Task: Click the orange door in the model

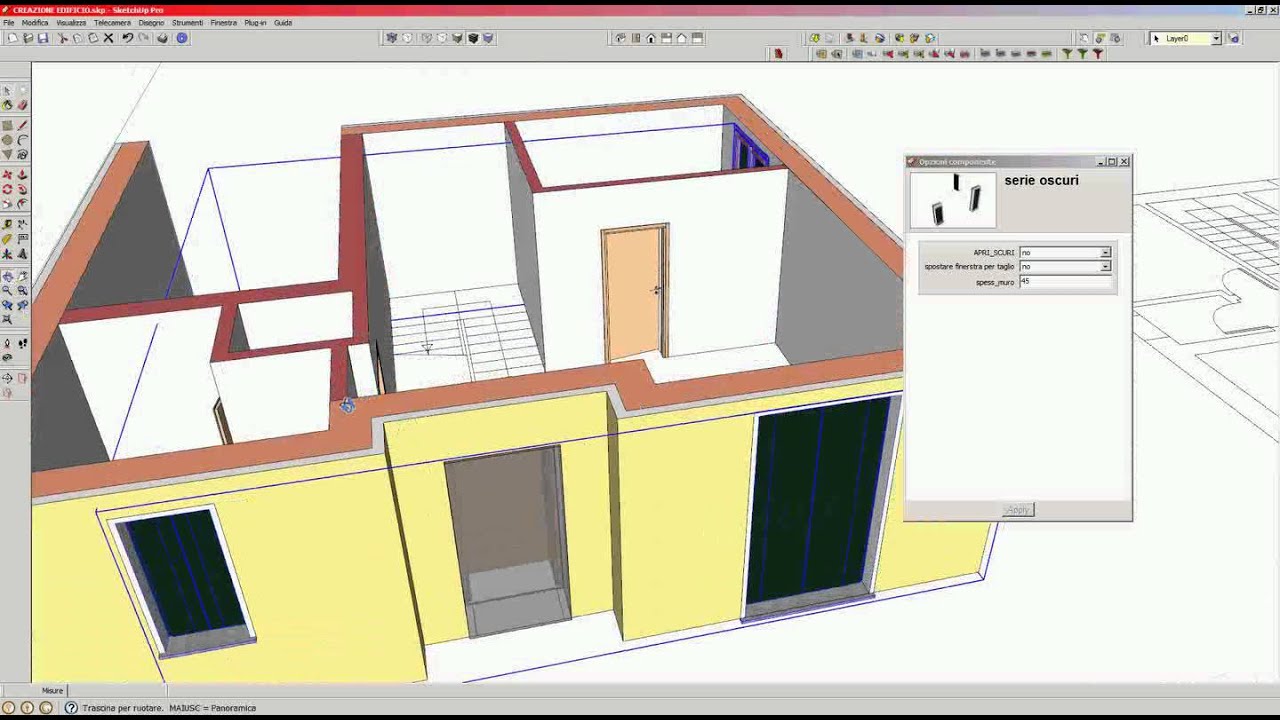Action: tap(635, 292)
